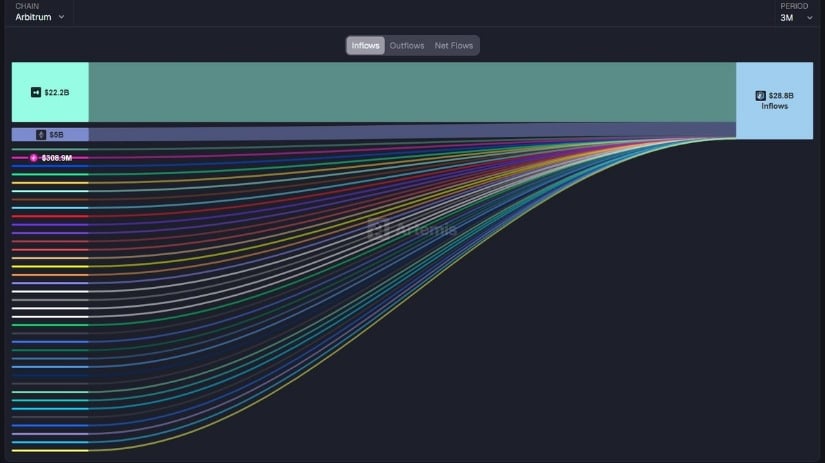
Task: Click the Inflows caption under $28.8B
Action: (775, 106)
